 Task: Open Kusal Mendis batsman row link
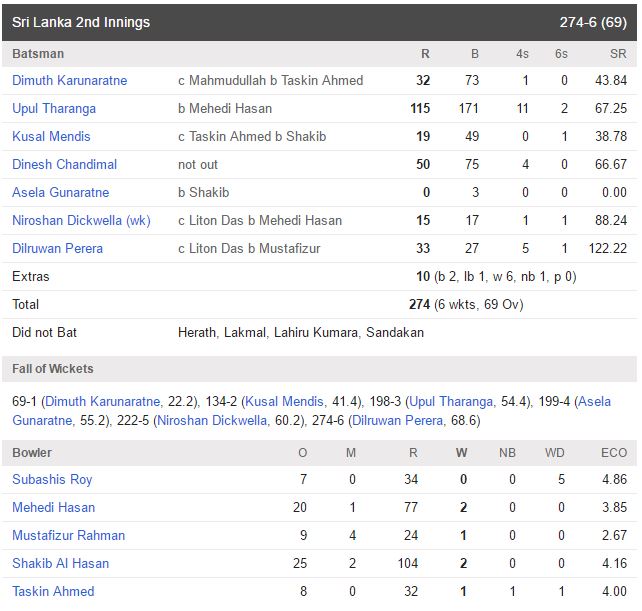tap(51, 136)
